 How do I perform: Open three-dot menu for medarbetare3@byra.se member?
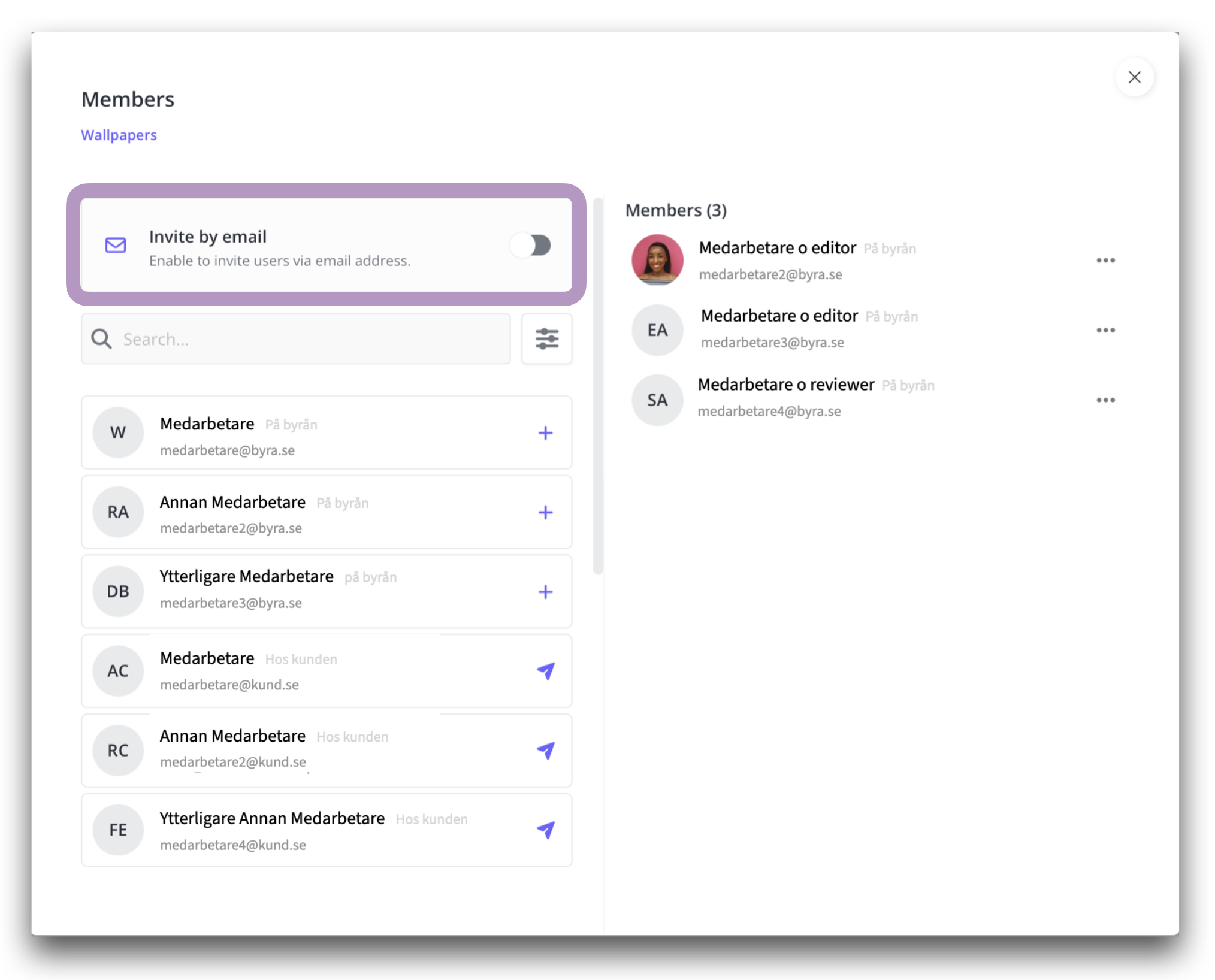coord(1105,330)
